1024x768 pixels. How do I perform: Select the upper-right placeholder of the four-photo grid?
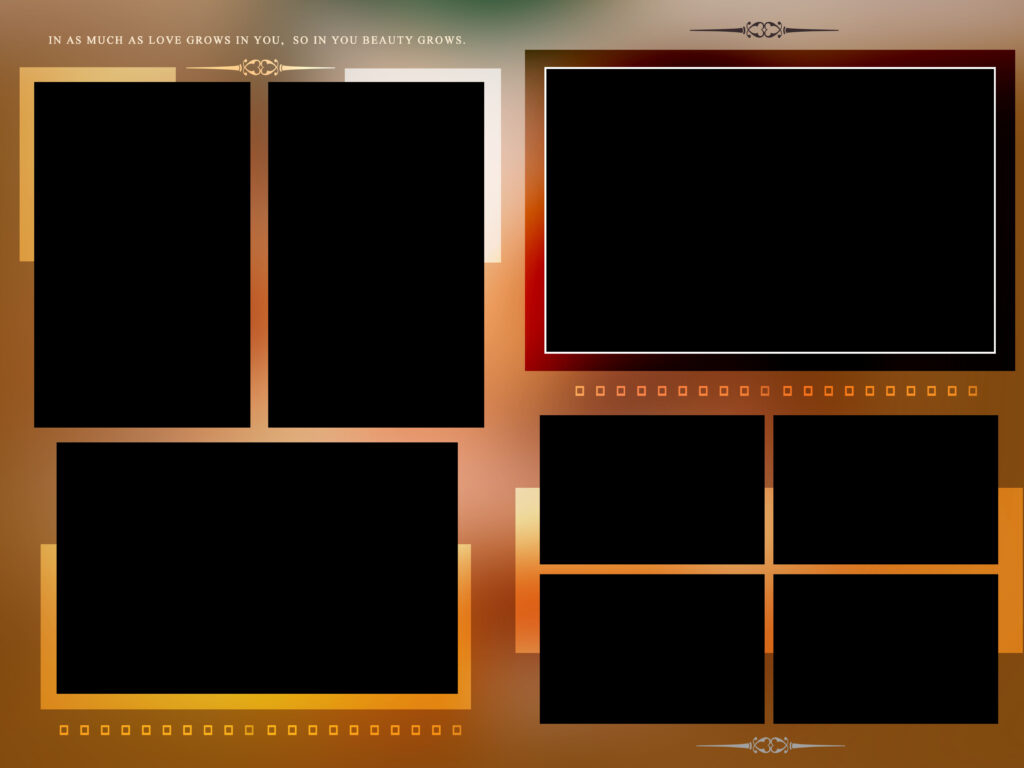(886, 489)
